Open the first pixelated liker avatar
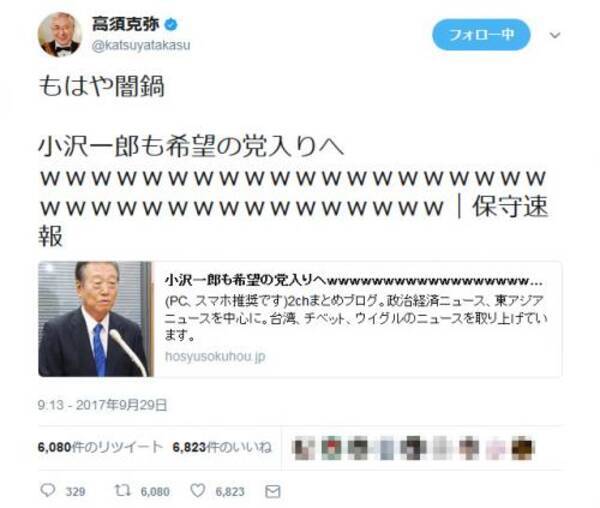Viewport: 600px width, 508px height. 303,448
